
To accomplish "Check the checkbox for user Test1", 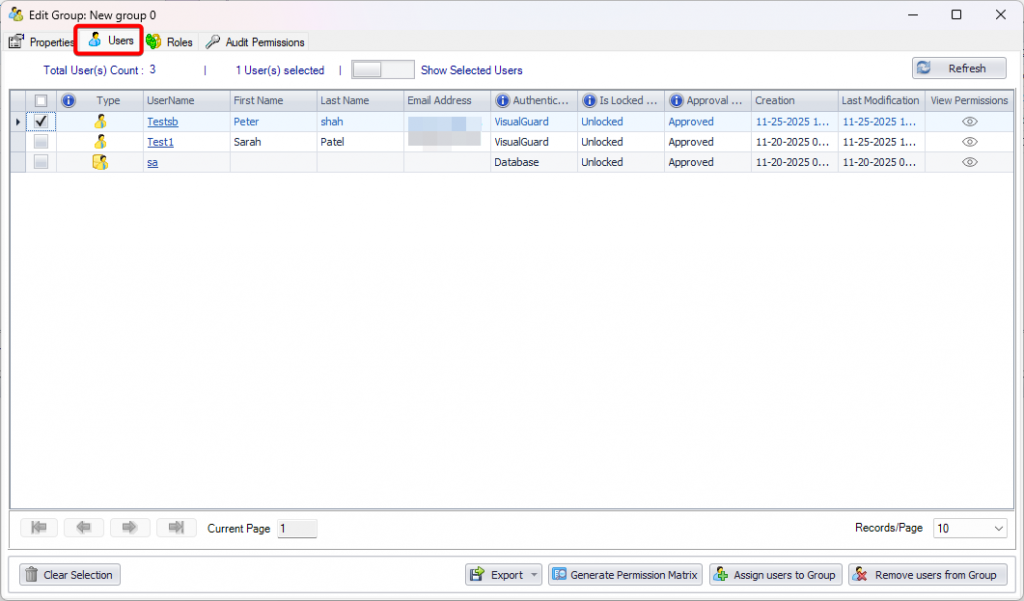I will point(41,142).
